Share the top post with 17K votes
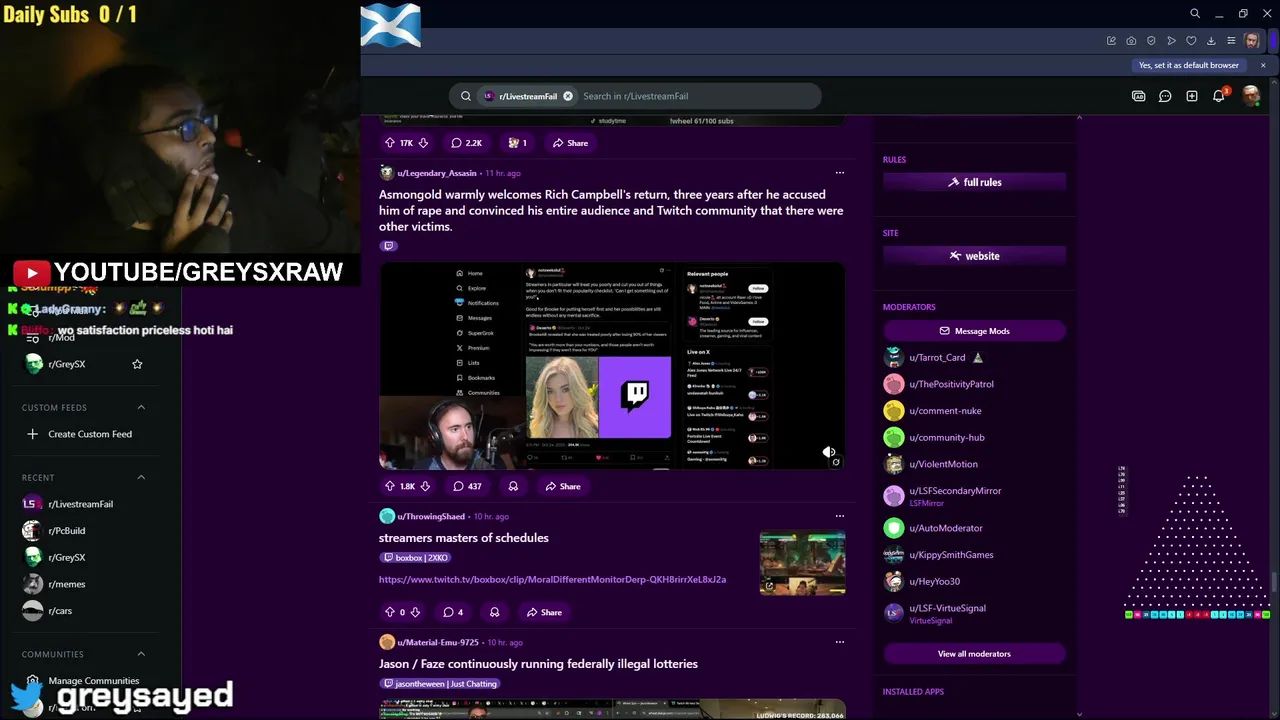 click(x=570, y=143)
